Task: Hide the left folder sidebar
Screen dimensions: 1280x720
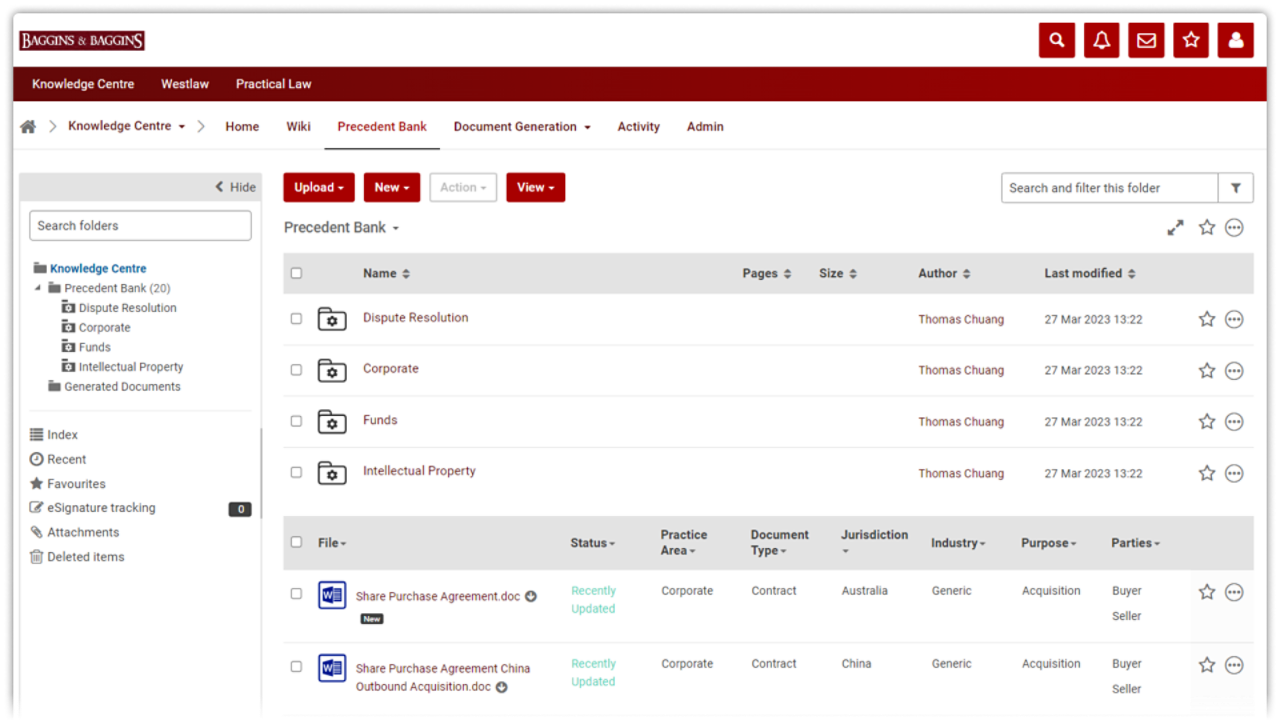Action: (236, 187)
